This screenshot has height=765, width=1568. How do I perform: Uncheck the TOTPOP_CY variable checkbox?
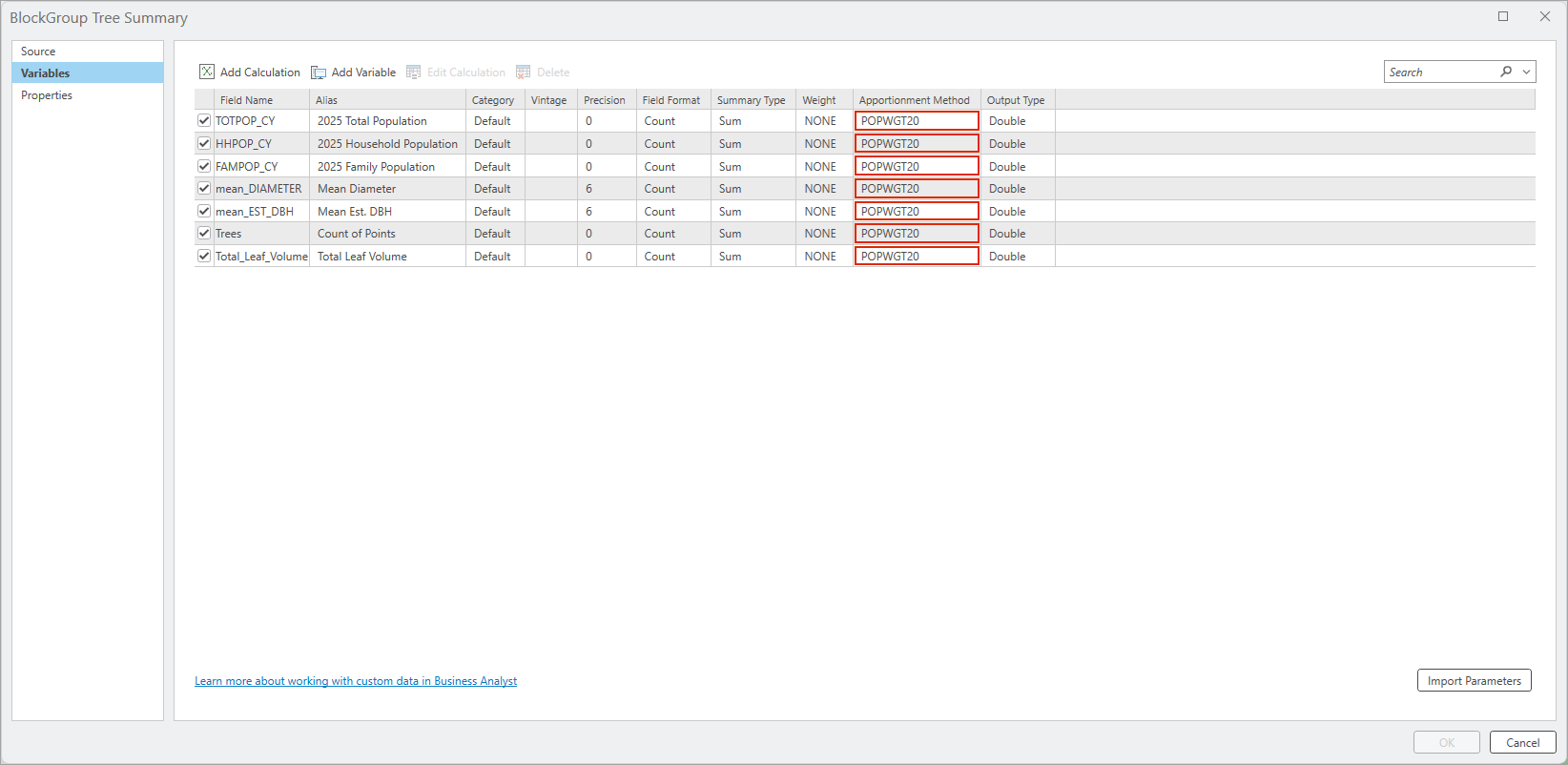coord(204,121)
